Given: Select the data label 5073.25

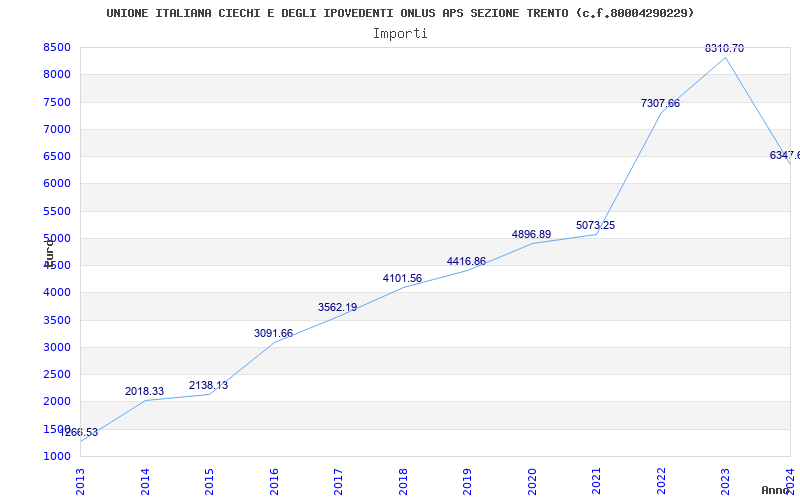Looking at the screenshot, I should (595, 225).
